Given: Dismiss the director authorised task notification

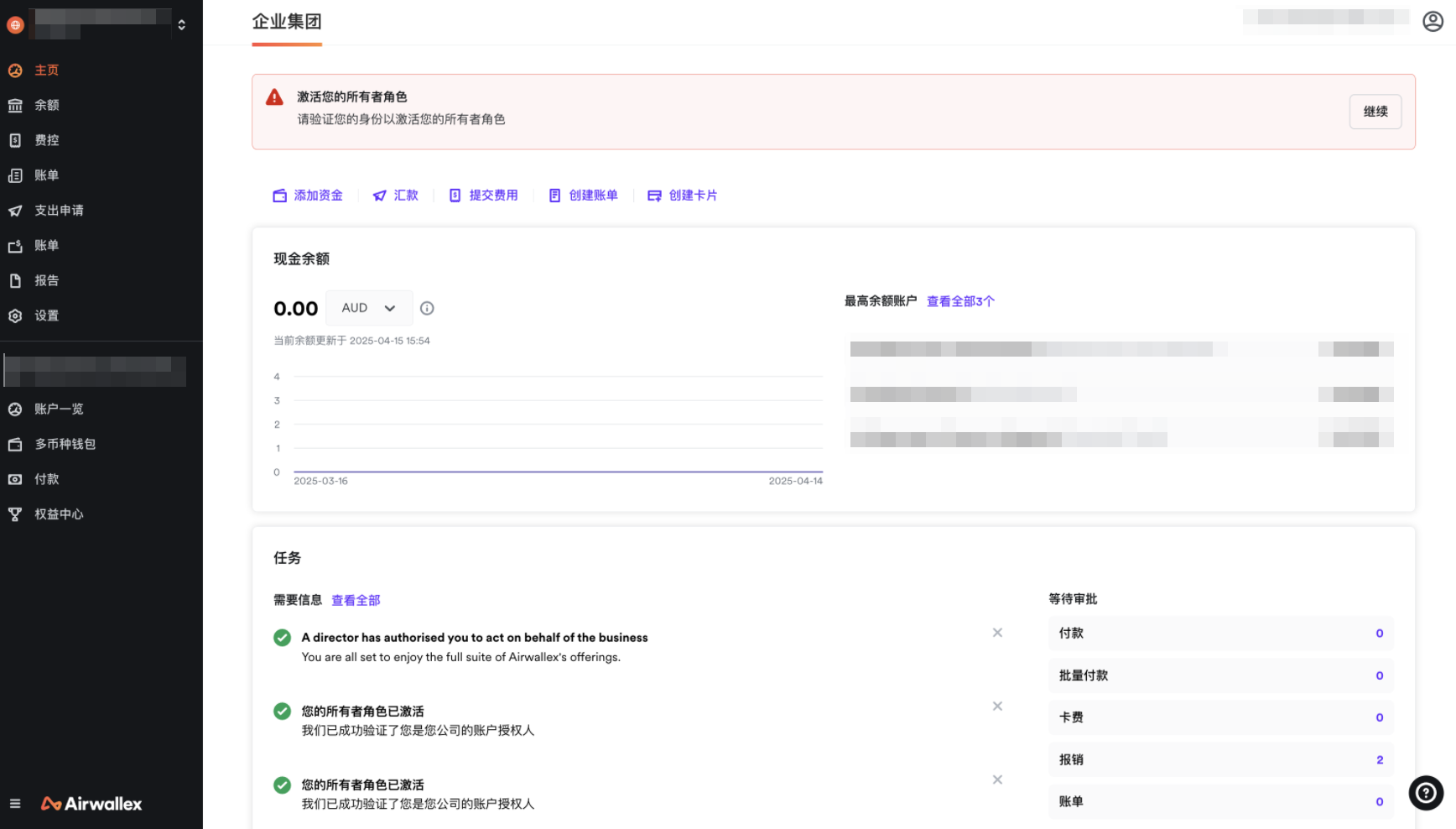Looking at the screenshot, I should 997,633.
